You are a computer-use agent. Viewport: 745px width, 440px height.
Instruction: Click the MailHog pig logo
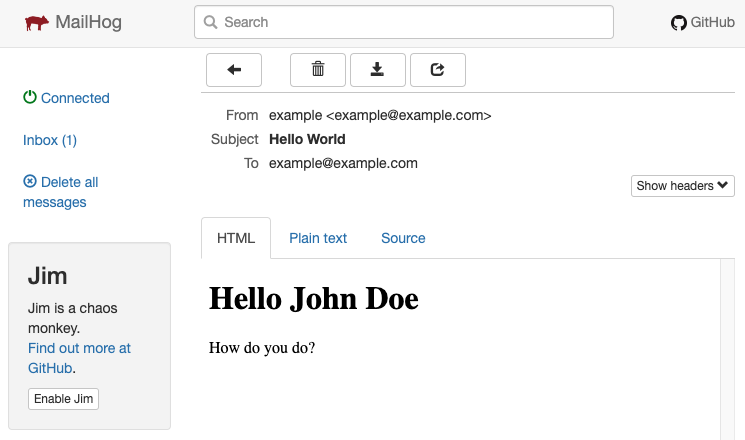click(x=37, y=22)
